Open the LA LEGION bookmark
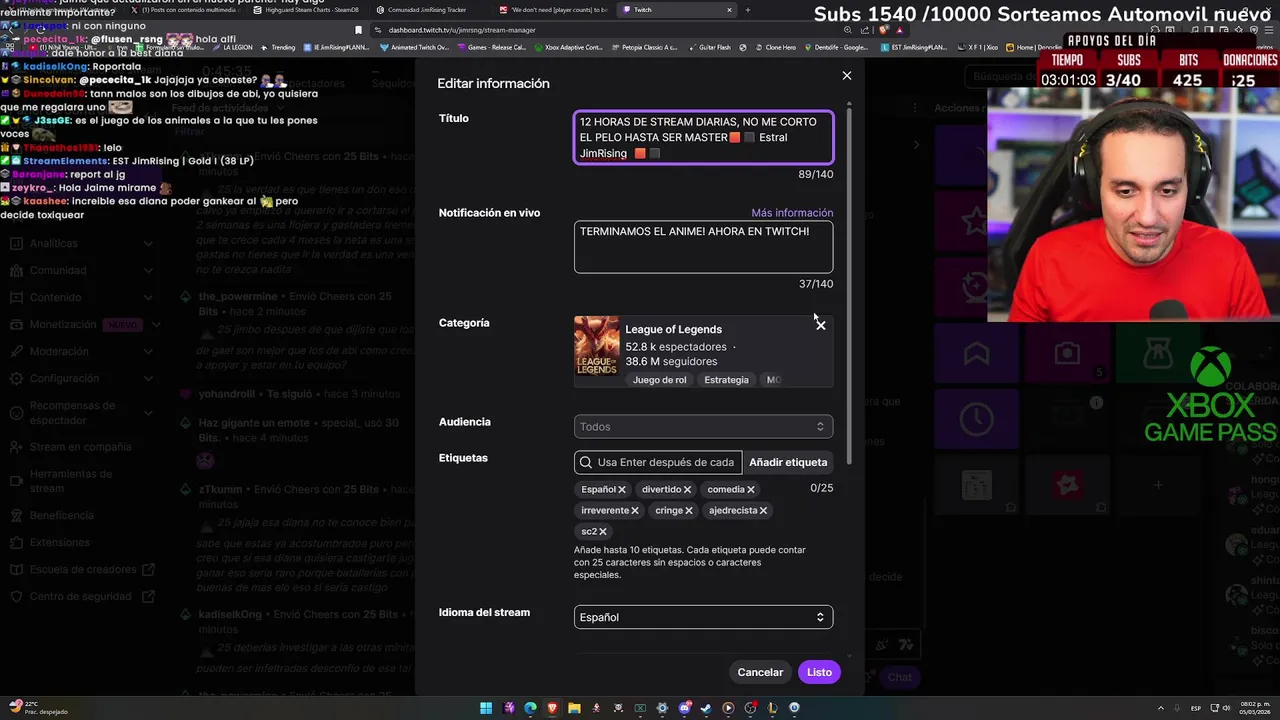 pos(231,47)
